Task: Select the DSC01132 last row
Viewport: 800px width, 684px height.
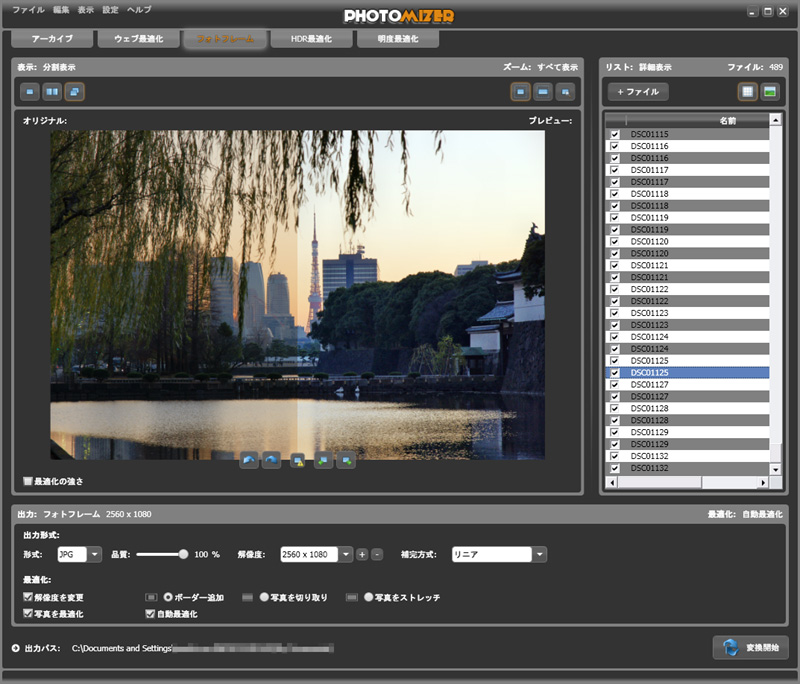Action: tap(687, 468)
